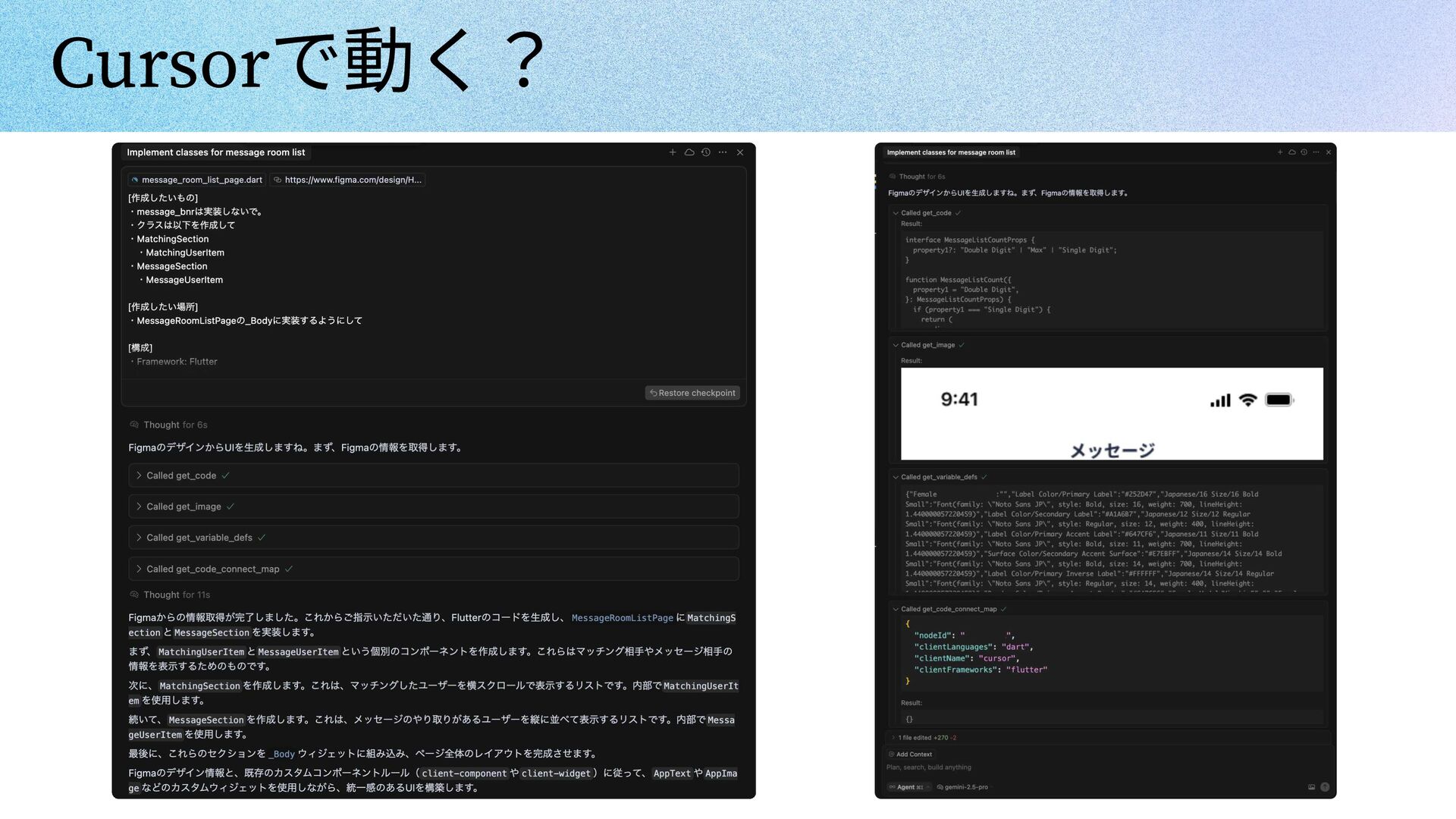Viewport: 1456px width, 819px height.
Task: Click the get_image result preview thumbnail
Action: [x=1112, y=414]
